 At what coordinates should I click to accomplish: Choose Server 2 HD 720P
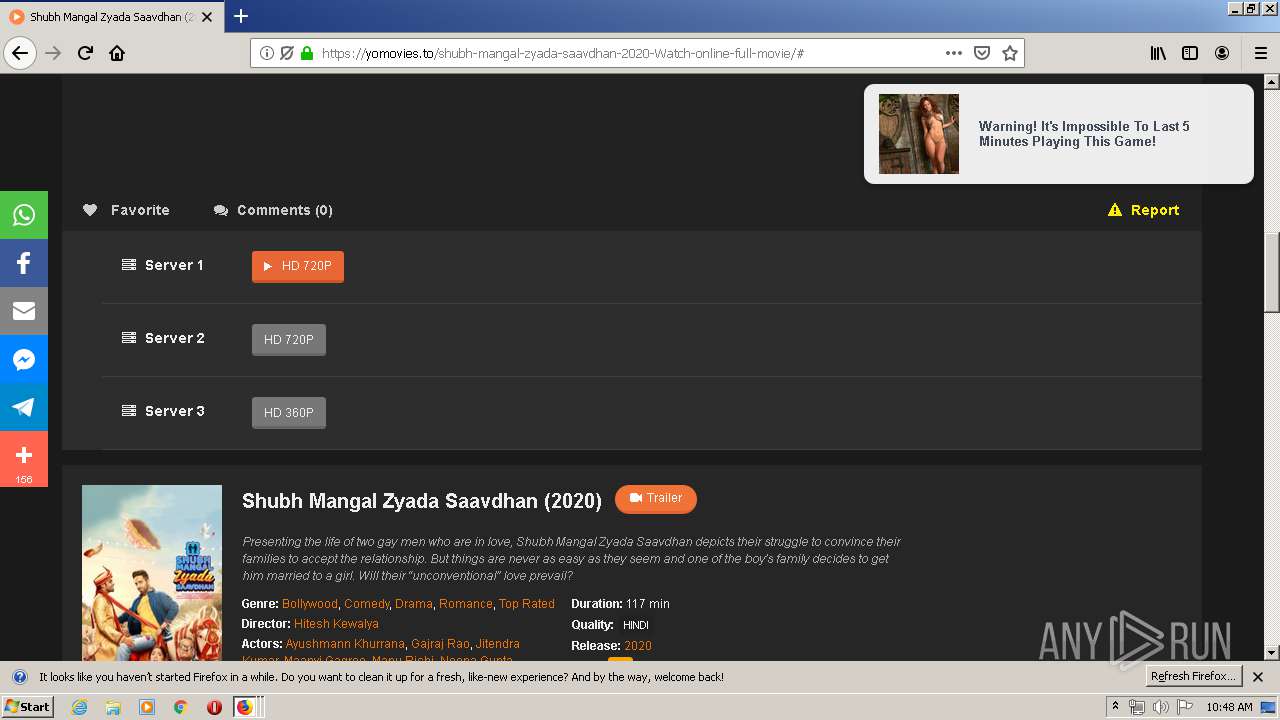289,340
